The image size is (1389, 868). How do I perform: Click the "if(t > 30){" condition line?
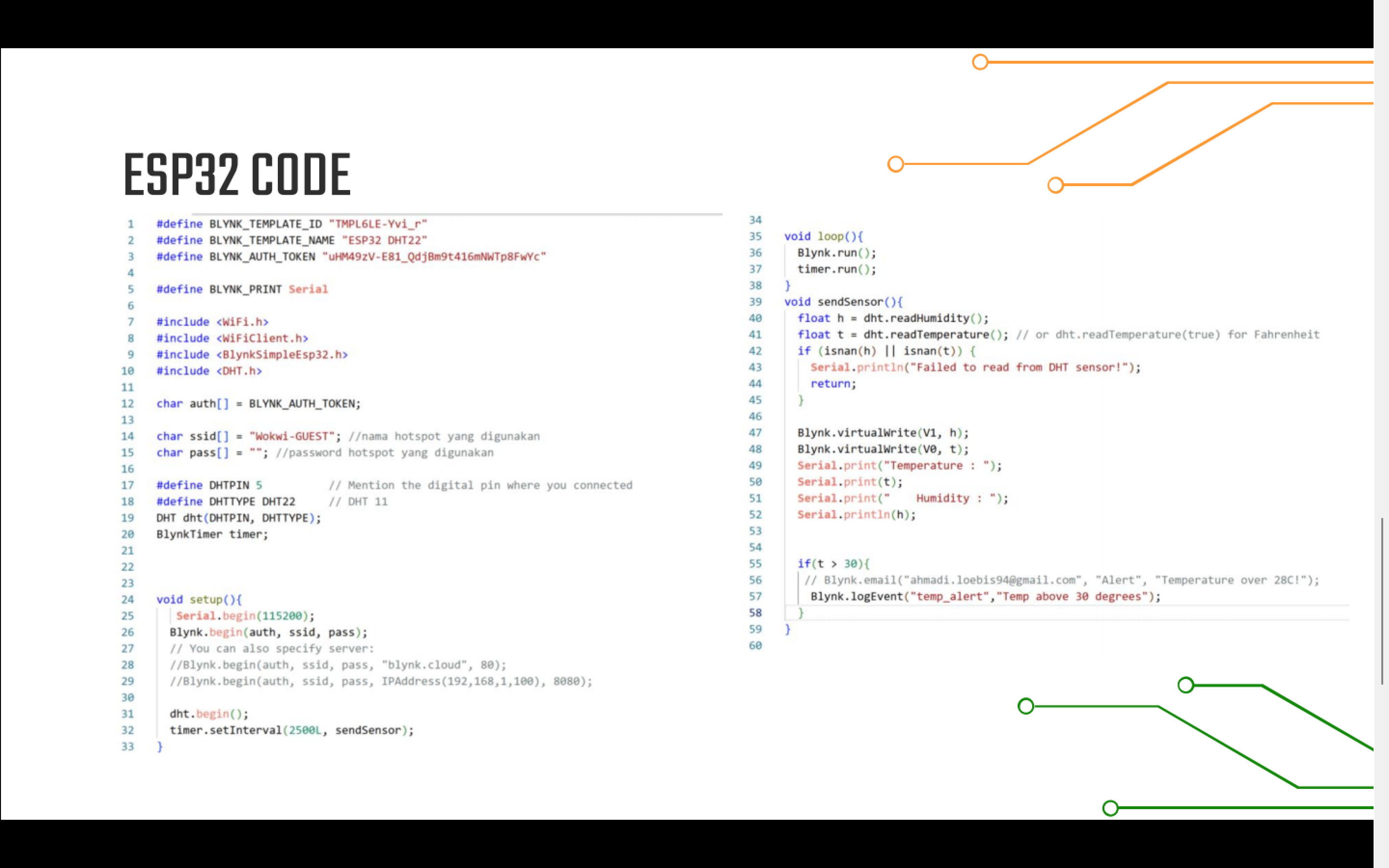pos(833,564)
